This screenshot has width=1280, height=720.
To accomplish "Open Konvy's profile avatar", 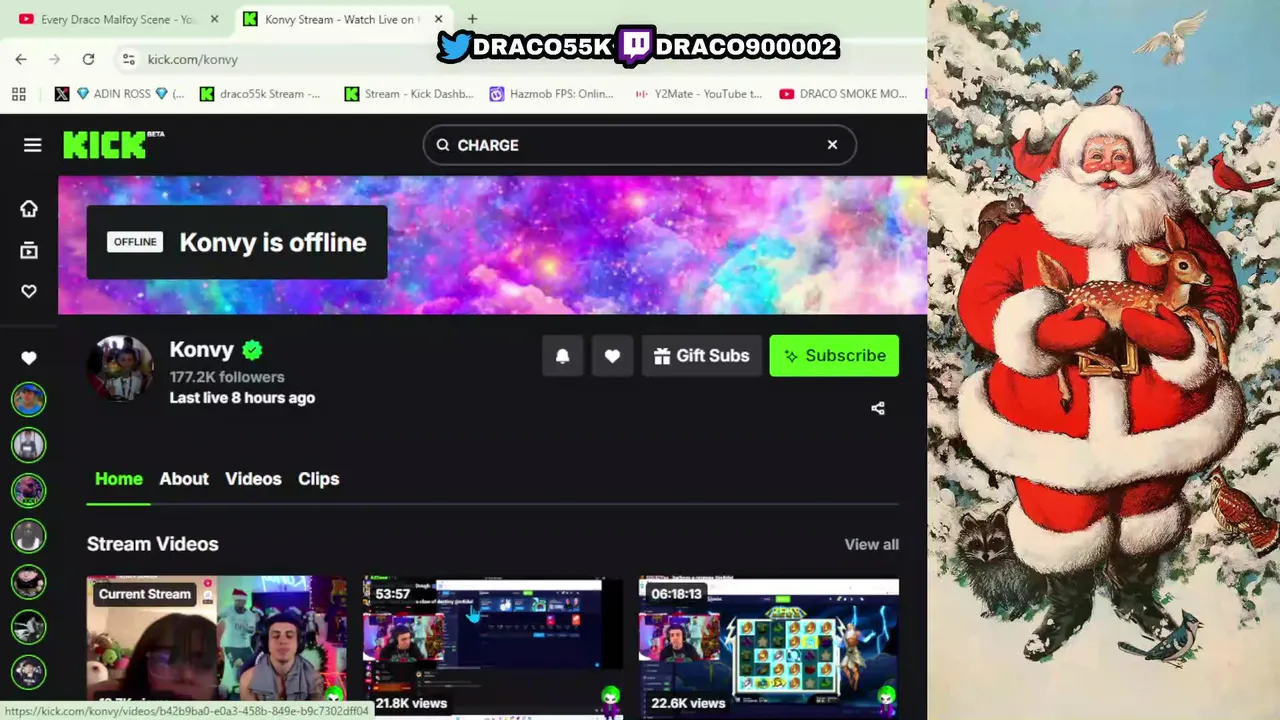I will pyautogui.click(x=120, y=367).
